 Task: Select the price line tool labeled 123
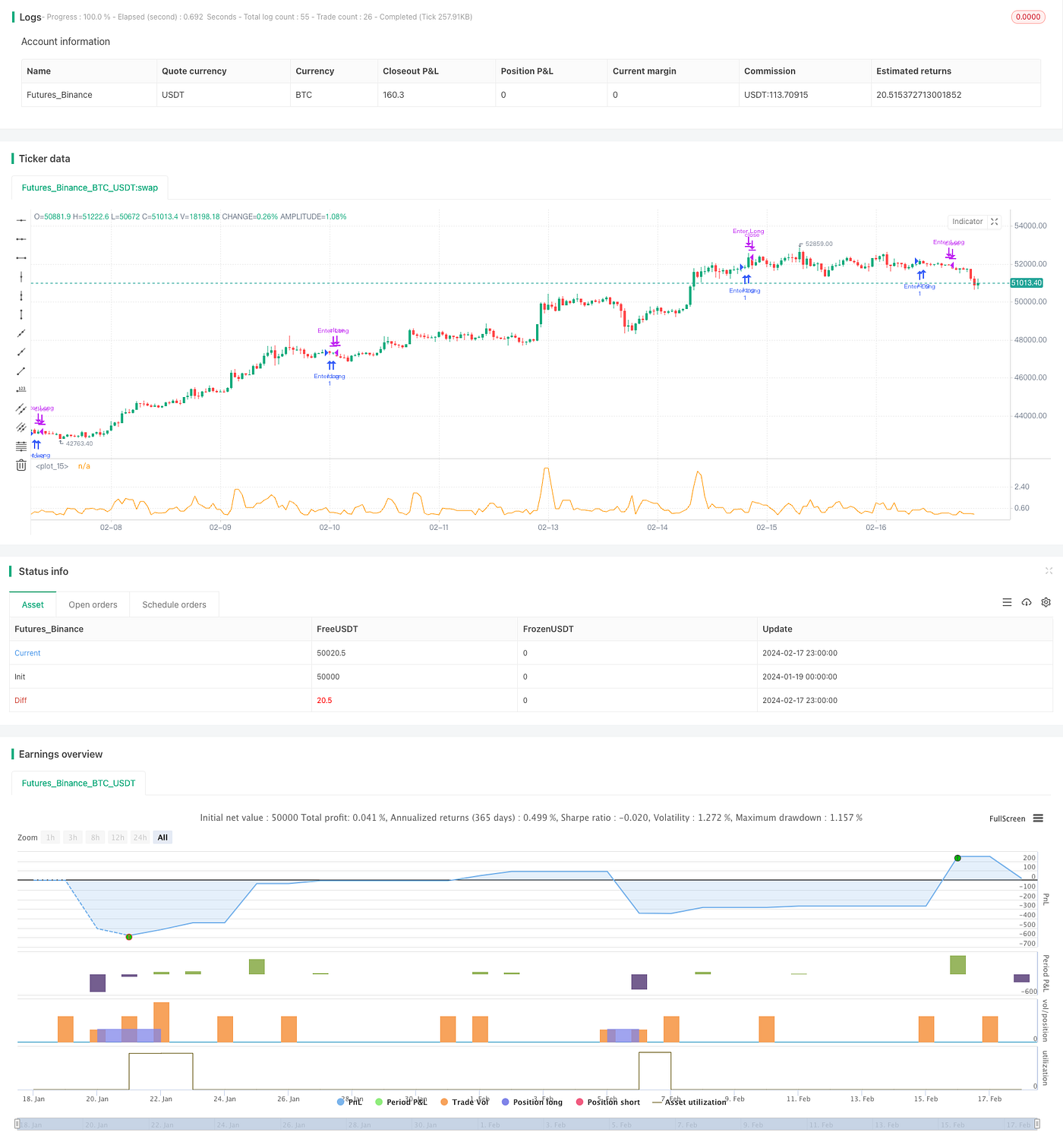[21, 389]
